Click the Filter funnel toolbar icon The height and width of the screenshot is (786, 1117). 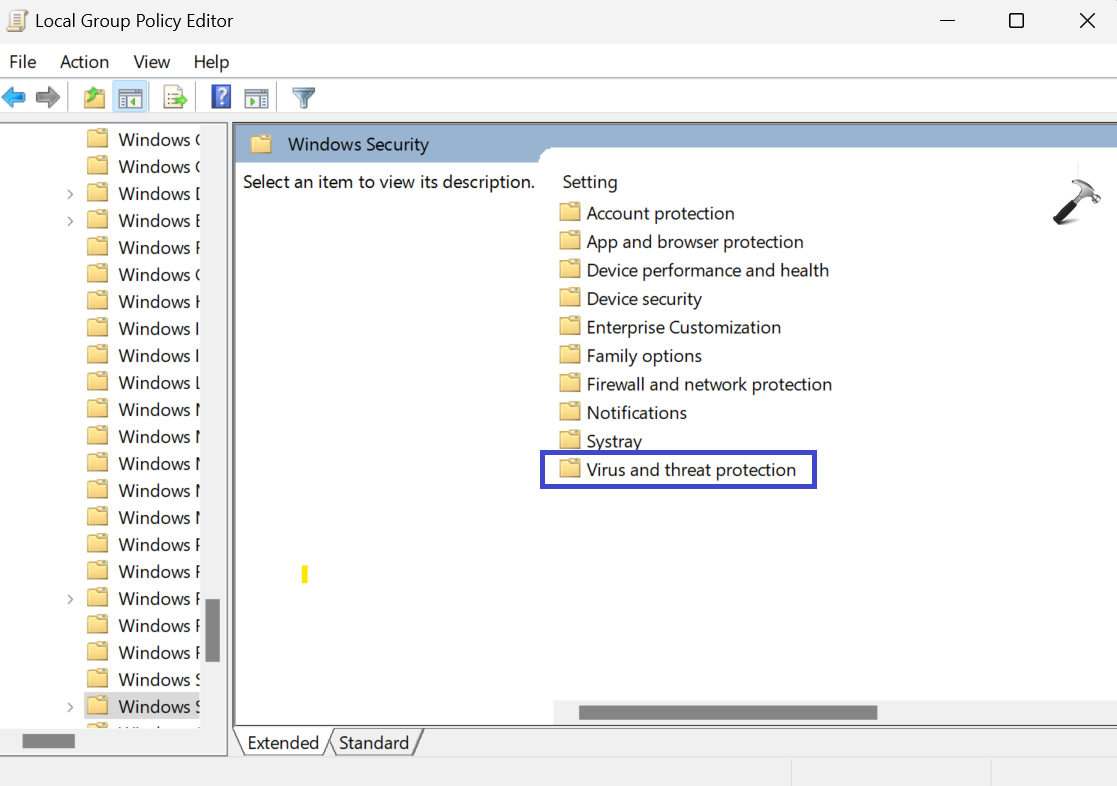click(303, 97)
